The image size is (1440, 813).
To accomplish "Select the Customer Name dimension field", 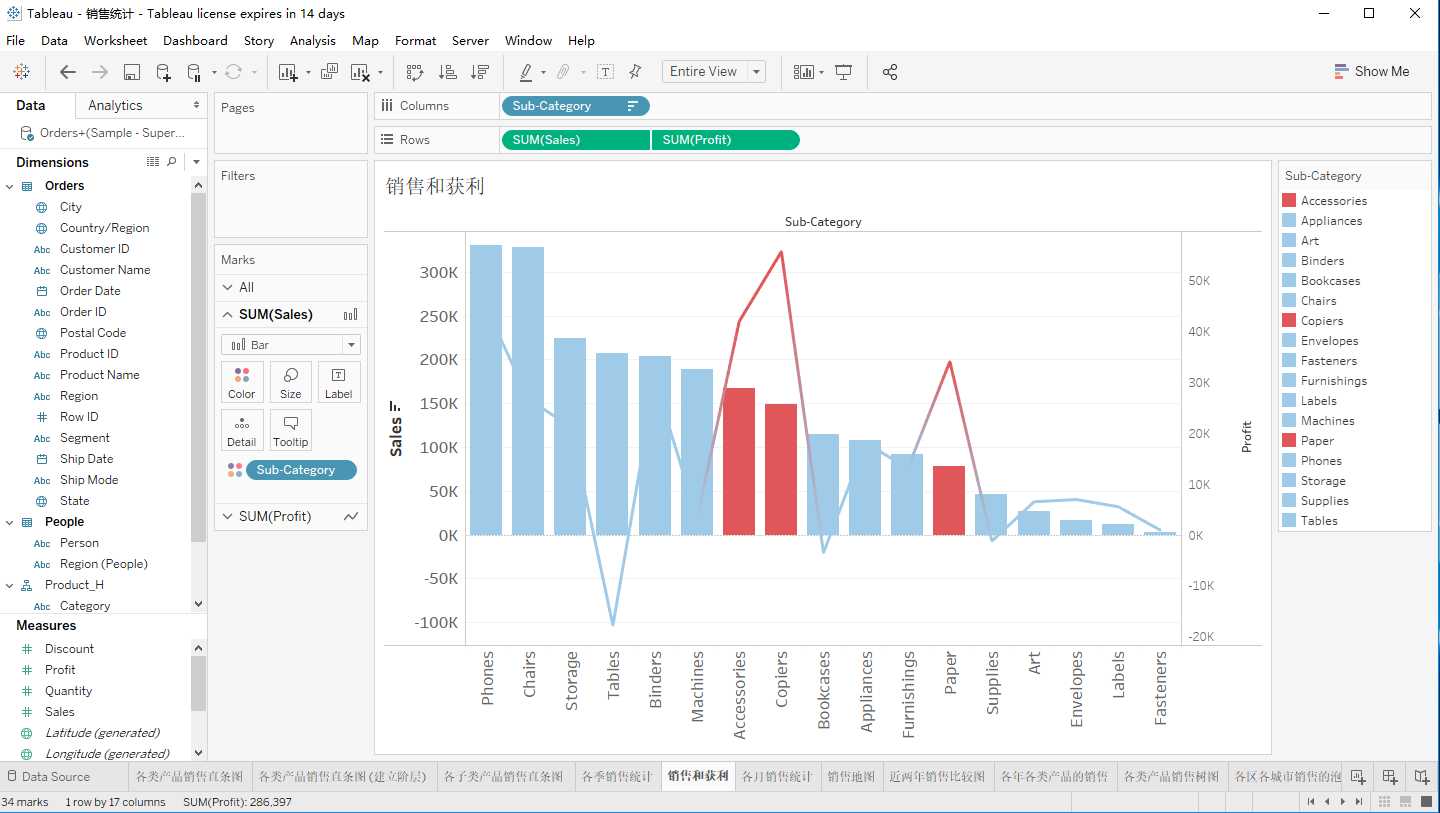I will pyautogui.click(x=105, y=270).
